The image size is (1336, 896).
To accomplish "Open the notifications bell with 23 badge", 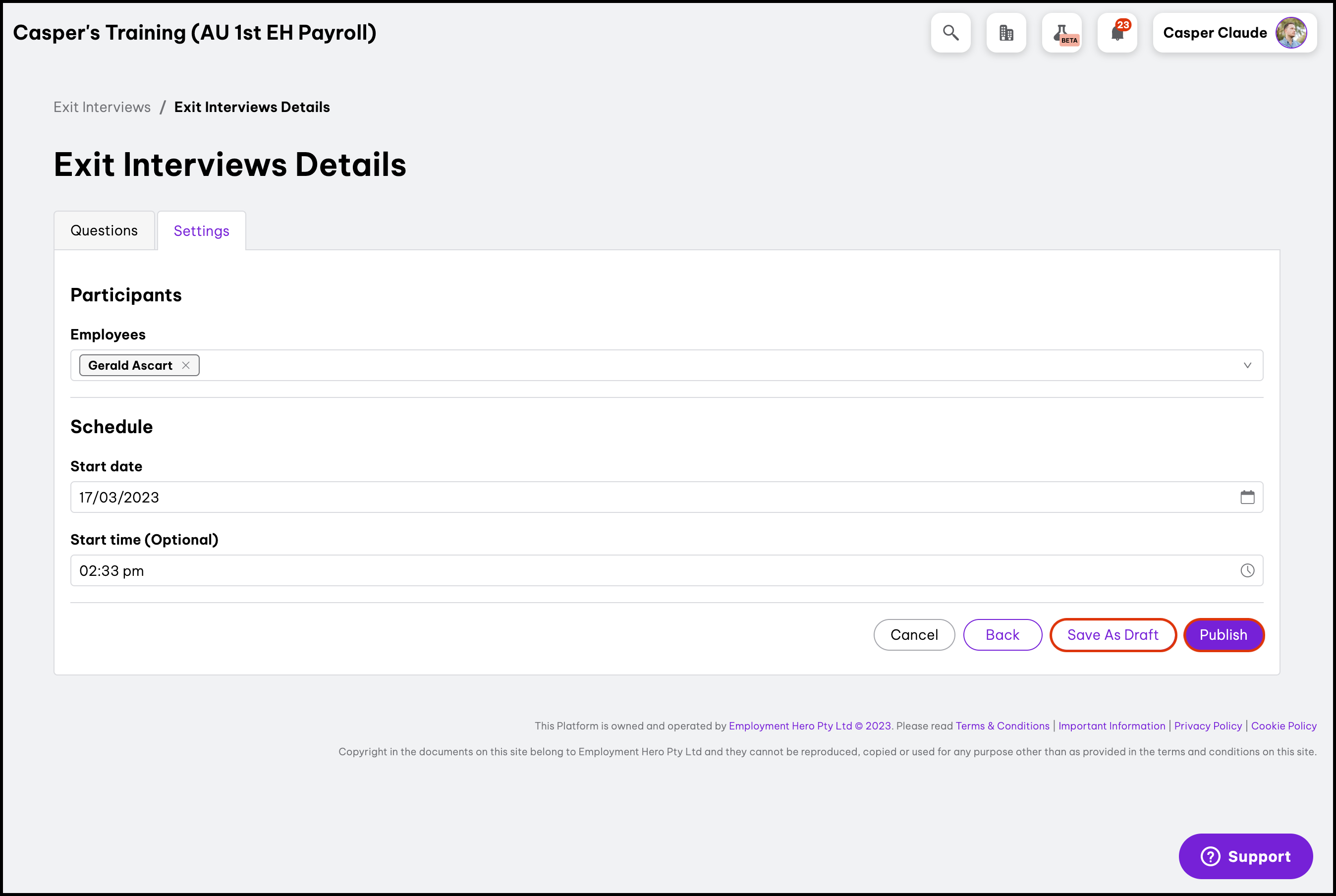I will (1117, 33).
